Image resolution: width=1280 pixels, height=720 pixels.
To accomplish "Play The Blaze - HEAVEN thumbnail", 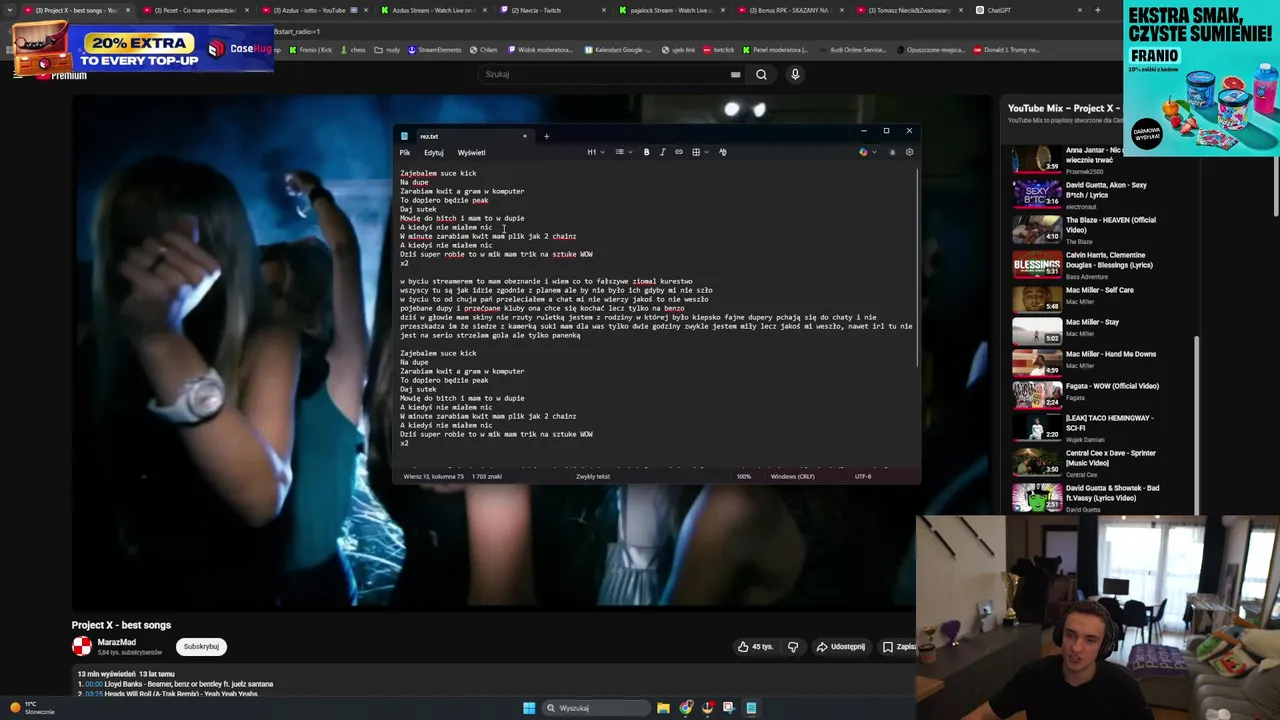I will pos(1036,229).
